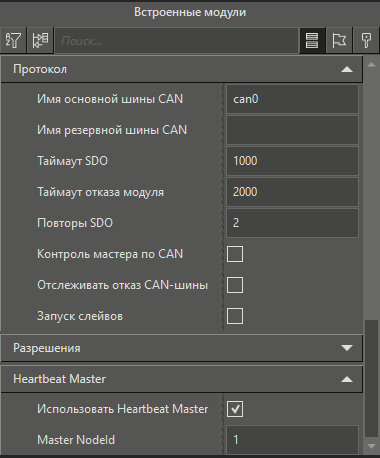Enable Контроль мастера по CAN checkbox
Image resolution: width=380 pixels, height=458 pixels.
tap(235, 254)
